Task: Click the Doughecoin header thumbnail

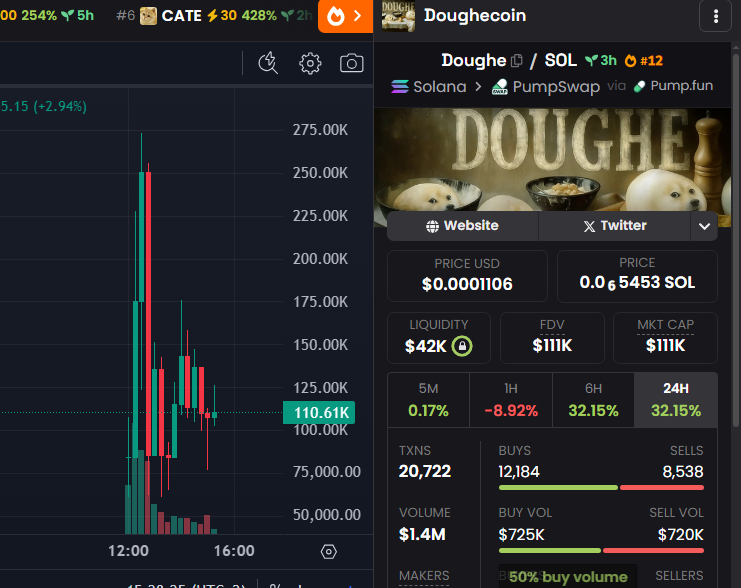Action: pos(398,16)
